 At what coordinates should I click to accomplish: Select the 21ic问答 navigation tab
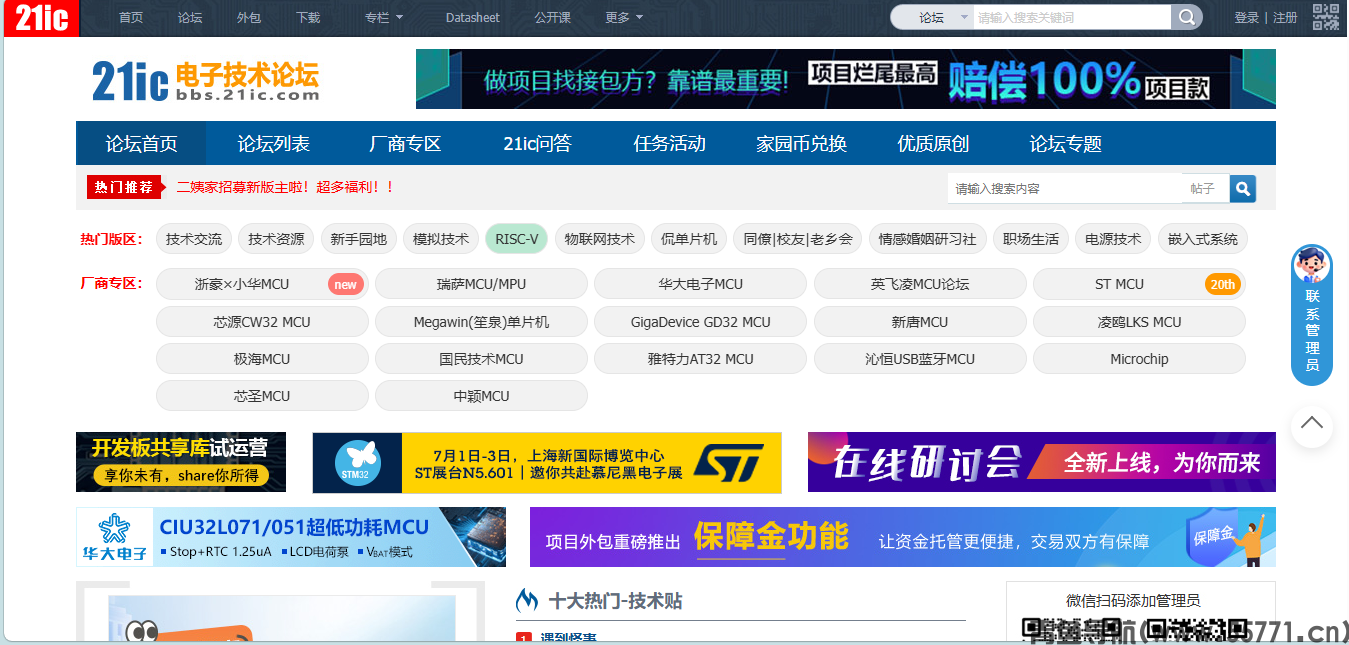click(537, 143)
